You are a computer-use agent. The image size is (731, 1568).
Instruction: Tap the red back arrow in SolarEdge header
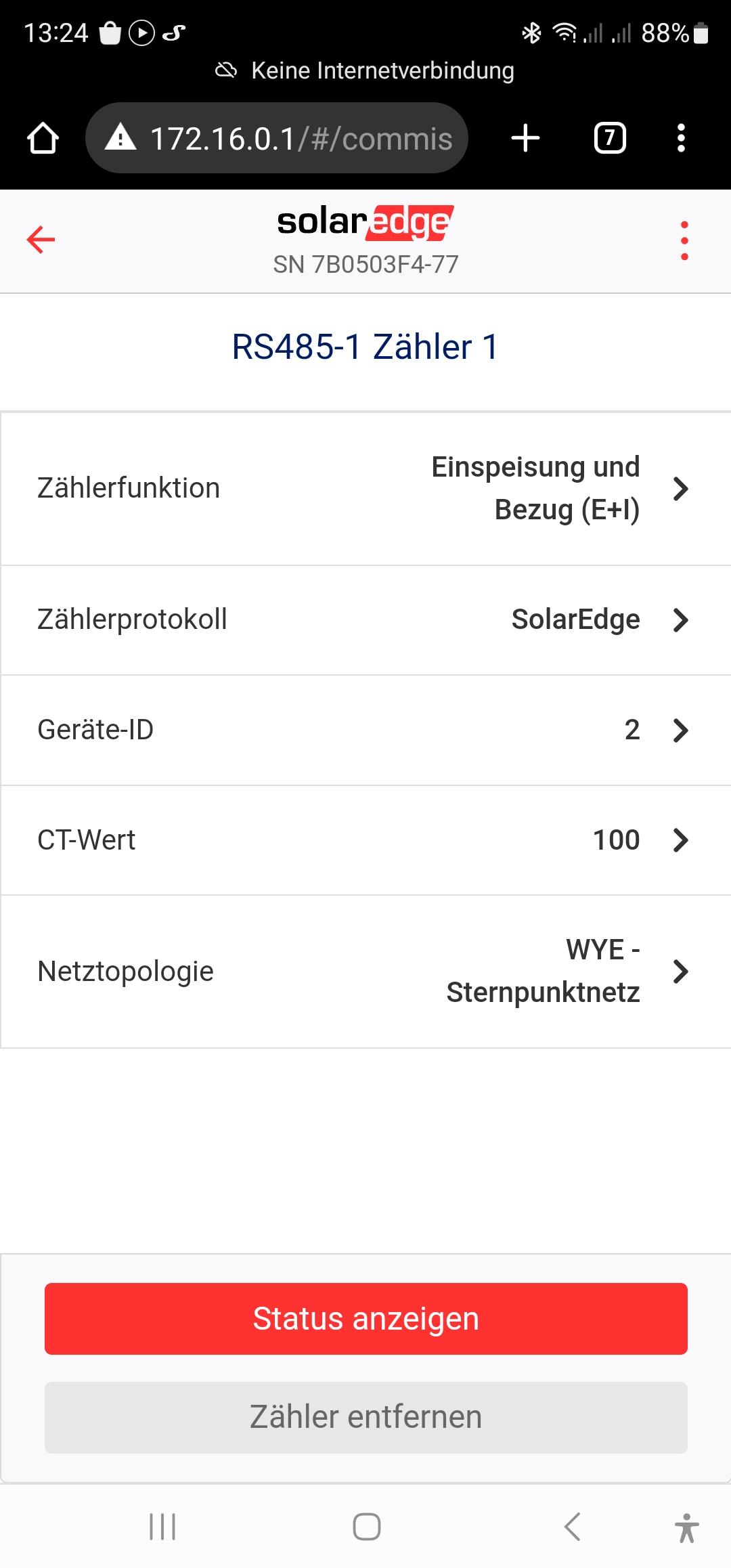[41, 240]
